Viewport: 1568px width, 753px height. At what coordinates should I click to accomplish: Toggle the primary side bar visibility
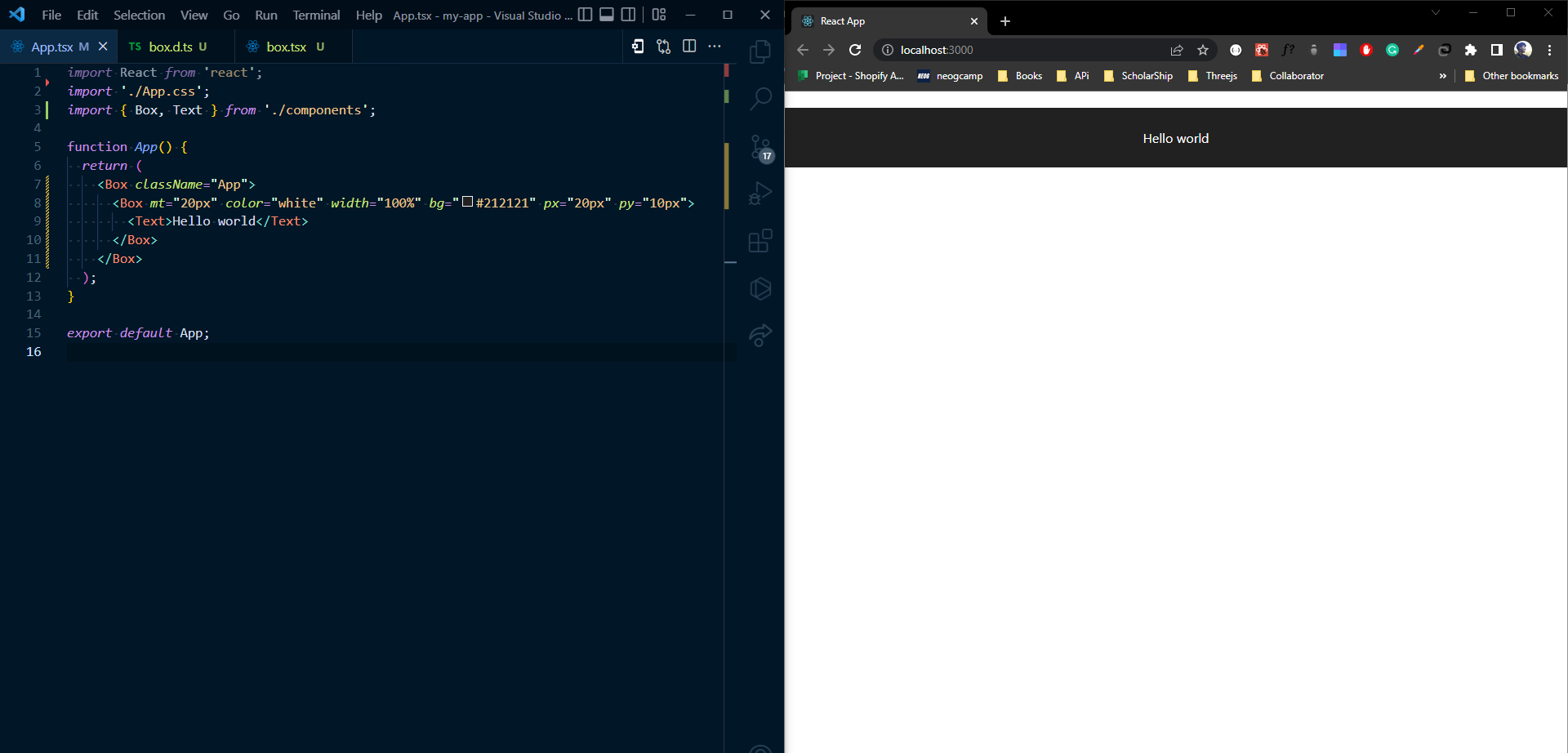tap(586, 15)
